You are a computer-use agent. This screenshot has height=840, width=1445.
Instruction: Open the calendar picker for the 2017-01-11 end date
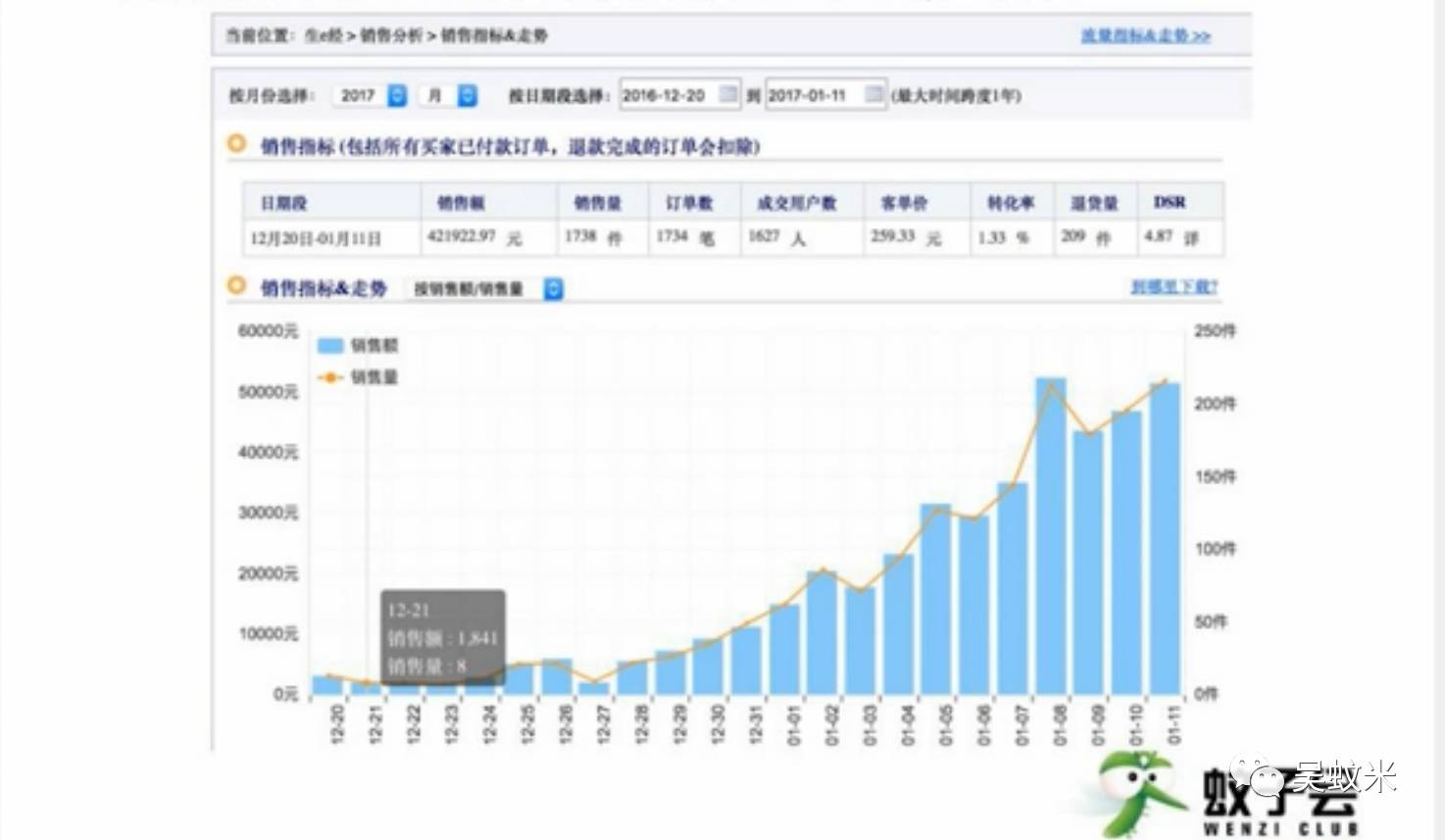[x=873, y=95]
